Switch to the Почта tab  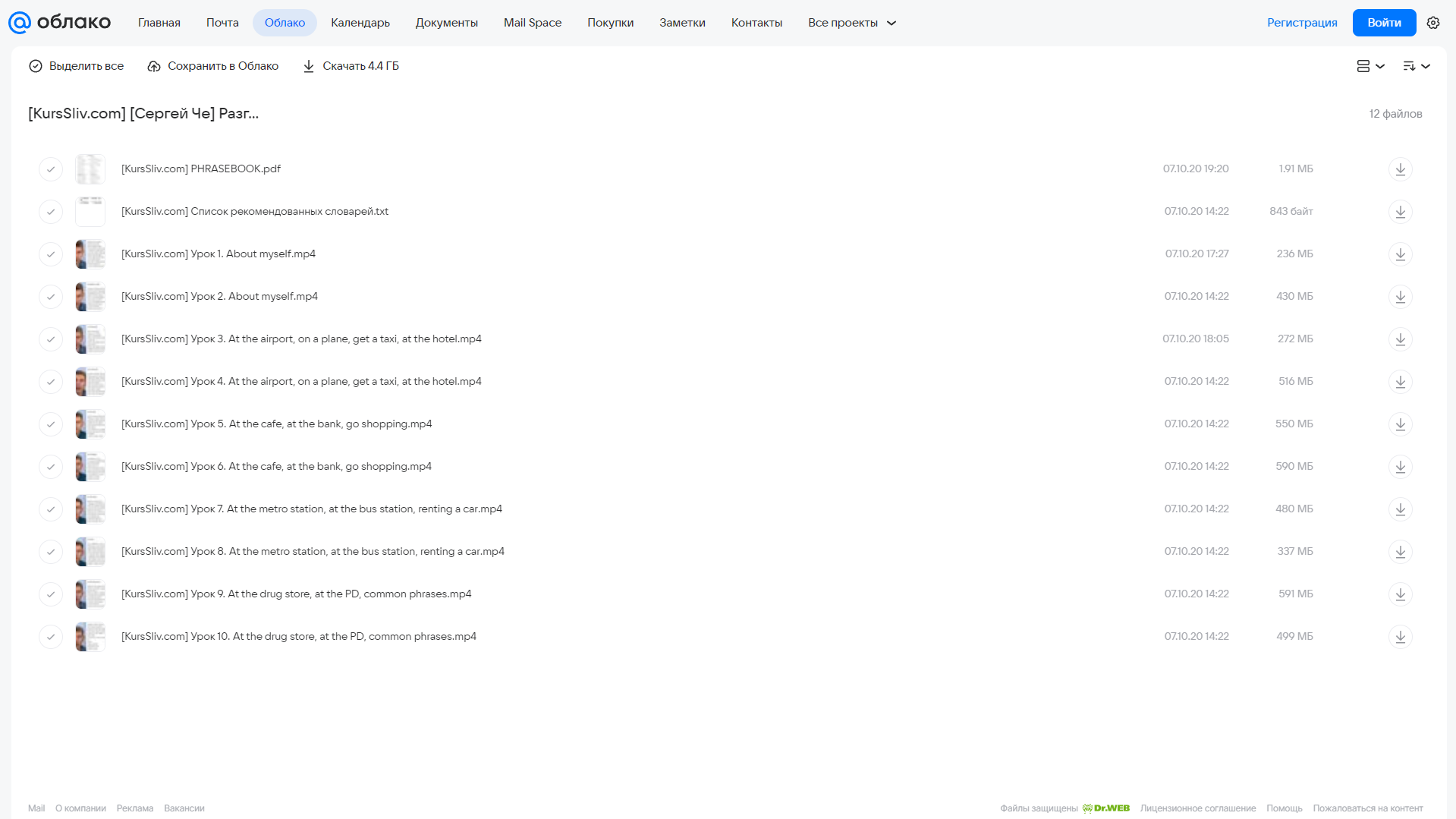click(222, 23)
